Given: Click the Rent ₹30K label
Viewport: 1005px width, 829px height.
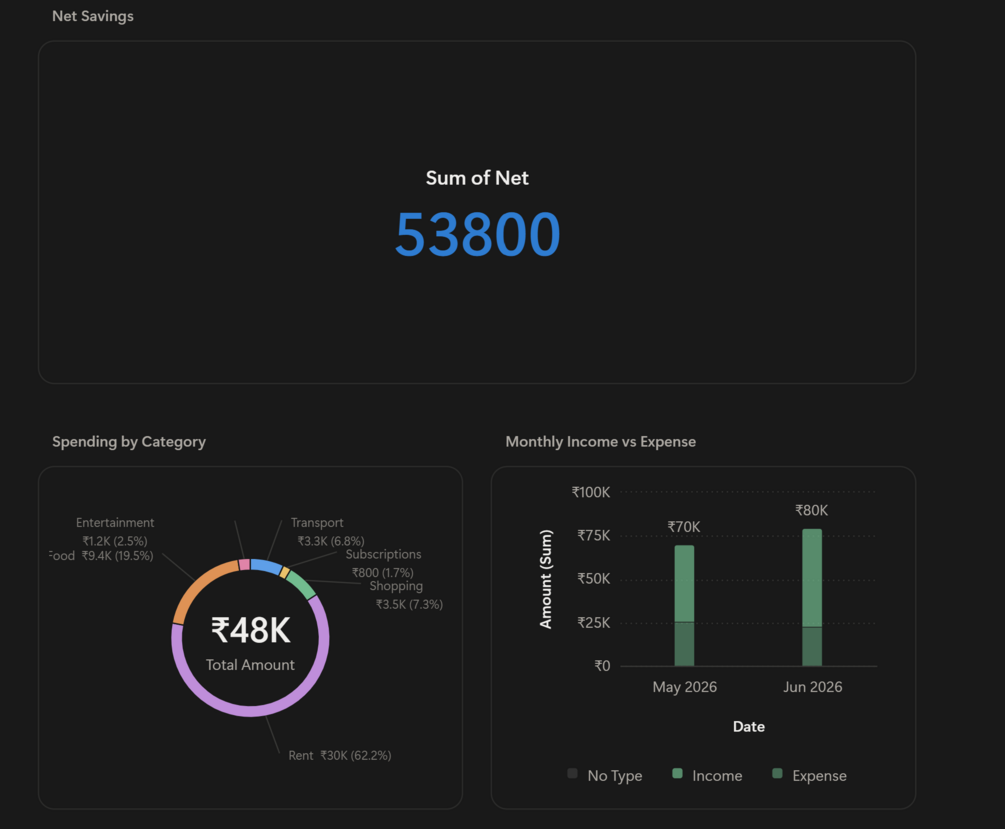Looking at the screenshot, I should 340,755.
